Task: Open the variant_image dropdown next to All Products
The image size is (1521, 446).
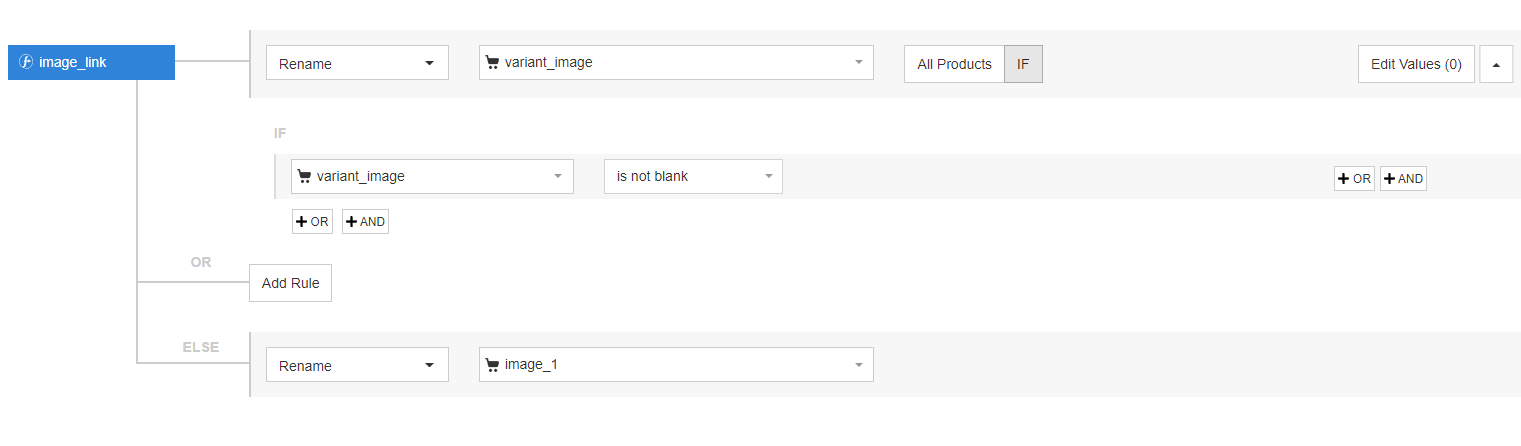Action: pos(676,62)
